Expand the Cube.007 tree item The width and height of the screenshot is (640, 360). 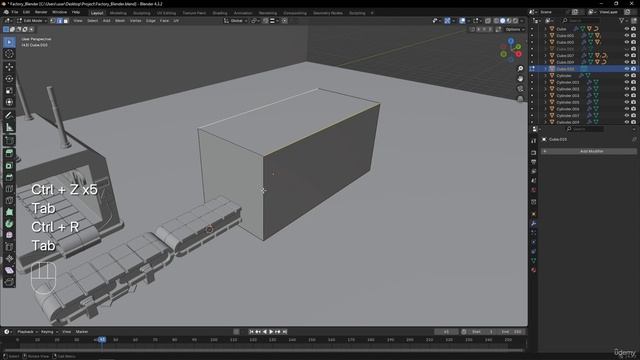tap(546, 56)
